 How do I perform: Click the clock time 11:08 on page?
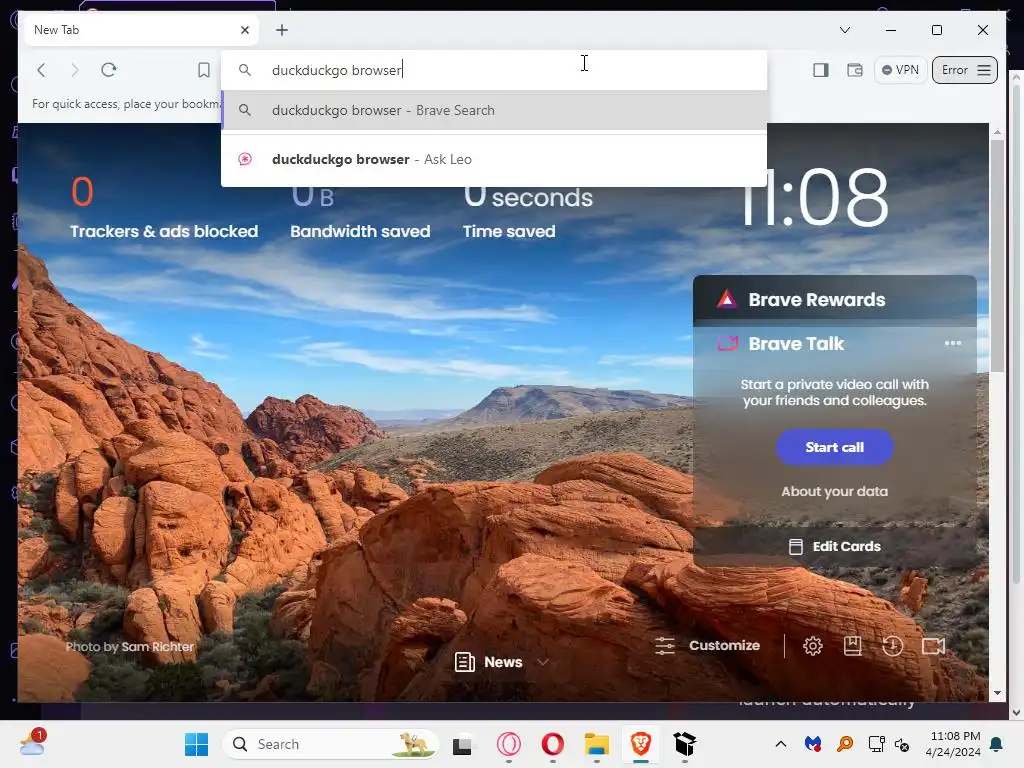pos(814,197)
